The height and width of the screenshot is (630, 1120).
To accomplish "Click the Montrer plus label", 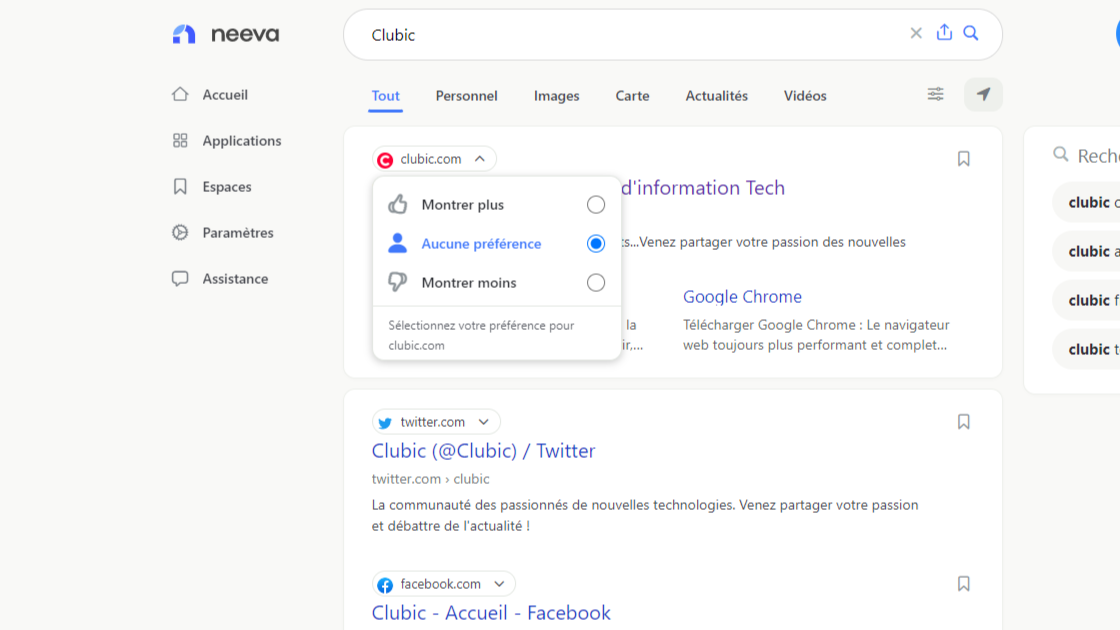I will coord(462,205).
